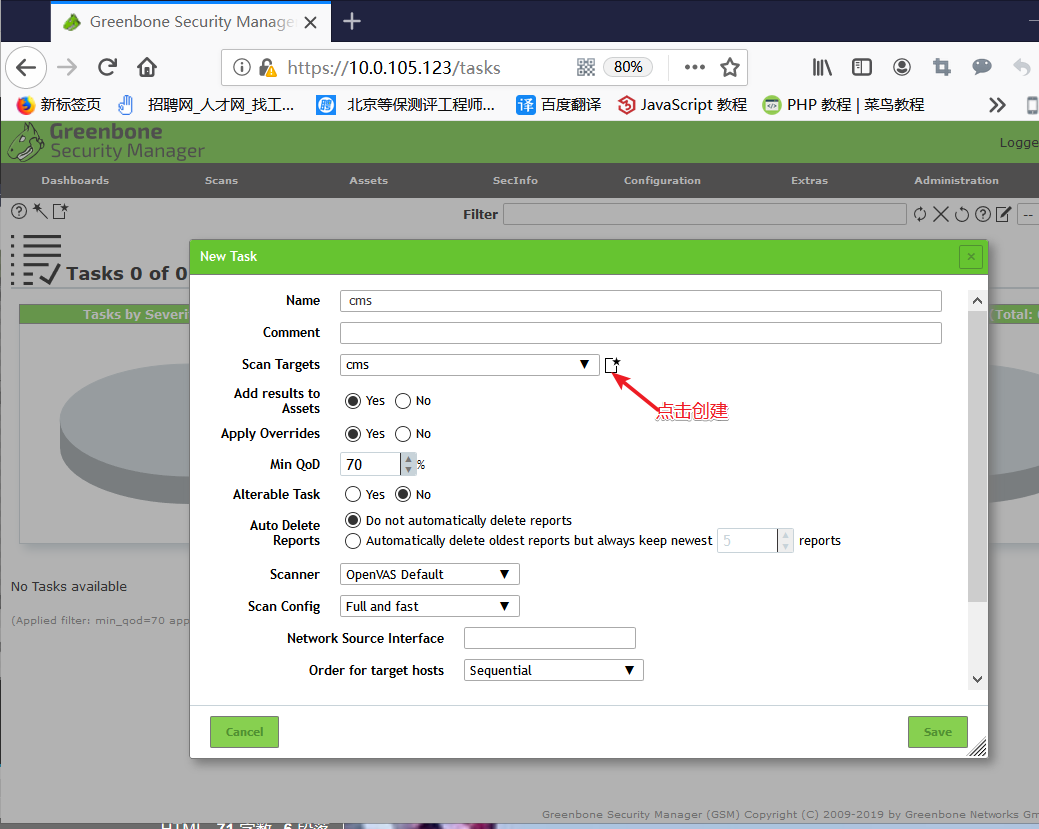
Task: Click the QR code icon in address bar
Action: pyautogui.click(x=586, y=67)
